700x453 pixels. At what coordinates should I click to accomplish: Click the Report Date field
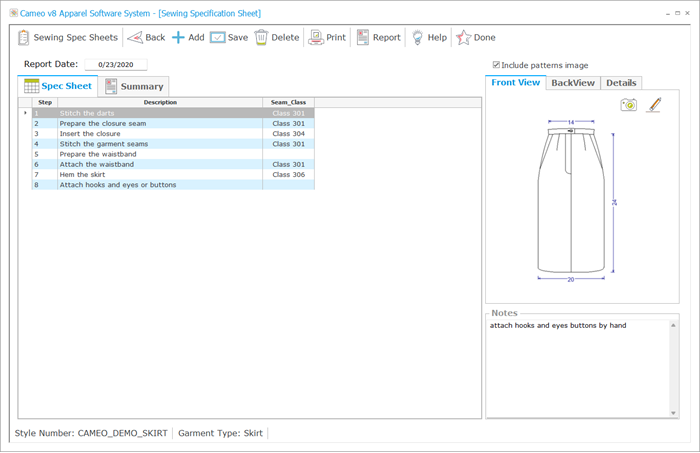tap(115, 64)
